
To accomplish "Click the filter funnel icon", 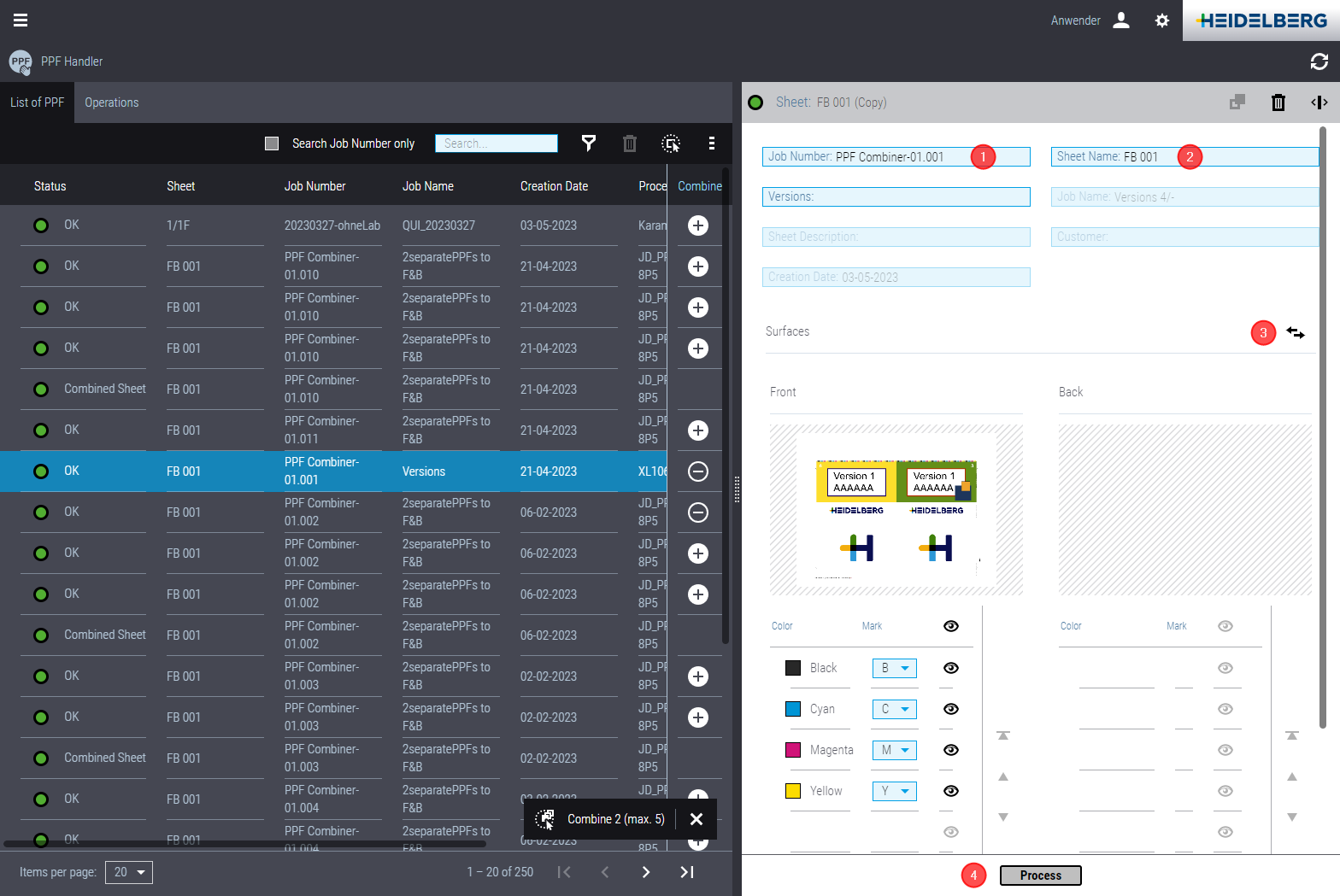I will tap(588, 143).
